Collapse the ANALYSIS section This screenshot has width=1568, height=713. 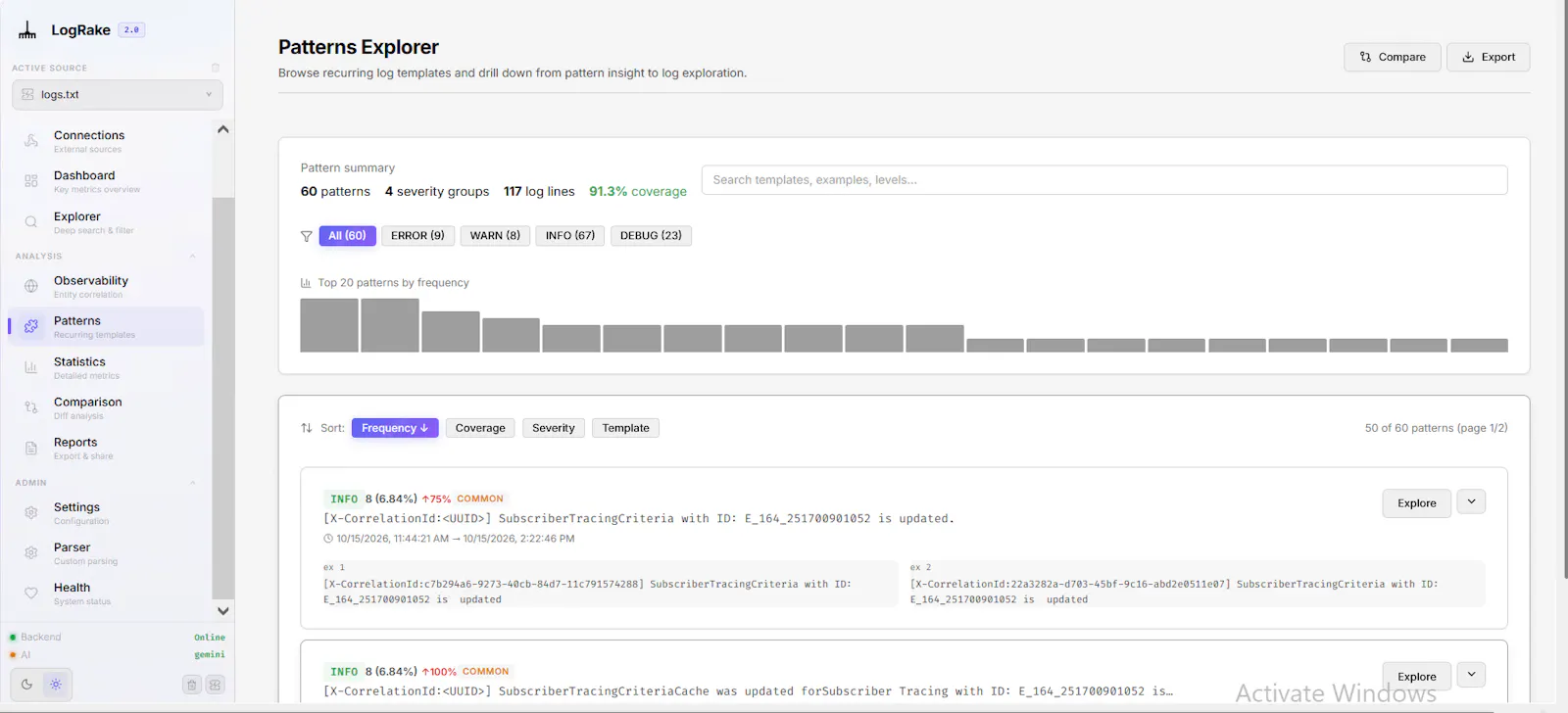point(192,257)
